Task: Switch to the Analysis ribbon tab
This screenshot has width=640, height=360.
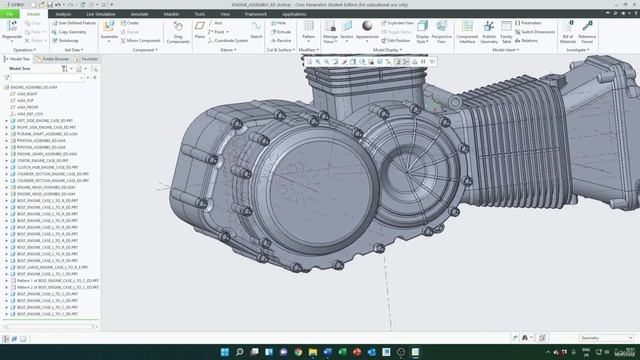Action: click(63, 14)
